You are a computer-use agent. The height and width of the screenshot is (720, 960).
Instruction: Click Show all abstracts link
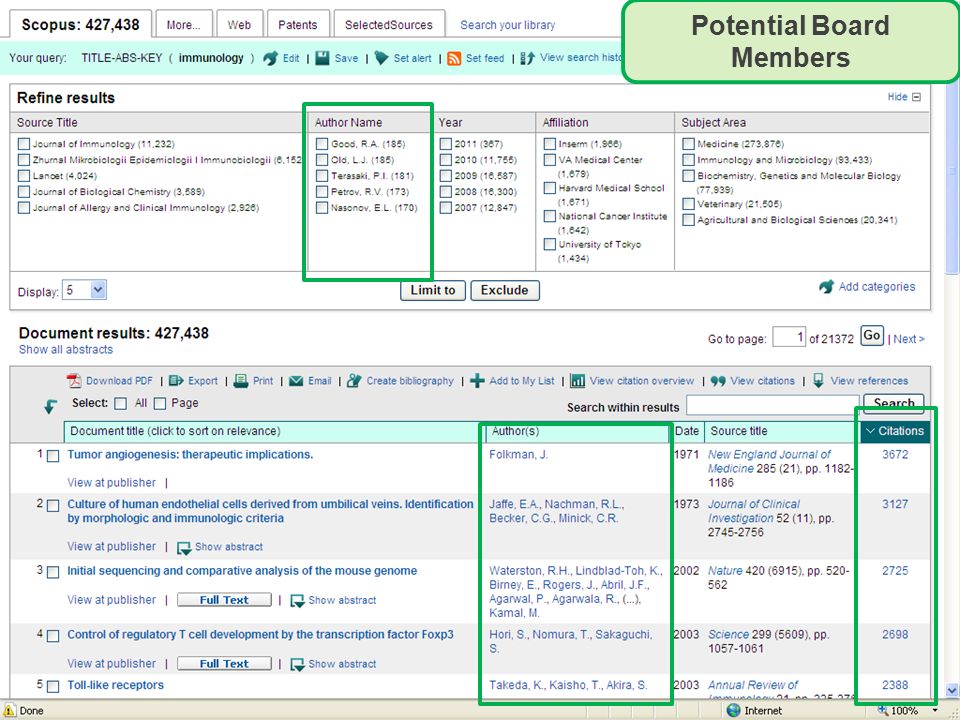pyautogui.click(x=66, y=350)
